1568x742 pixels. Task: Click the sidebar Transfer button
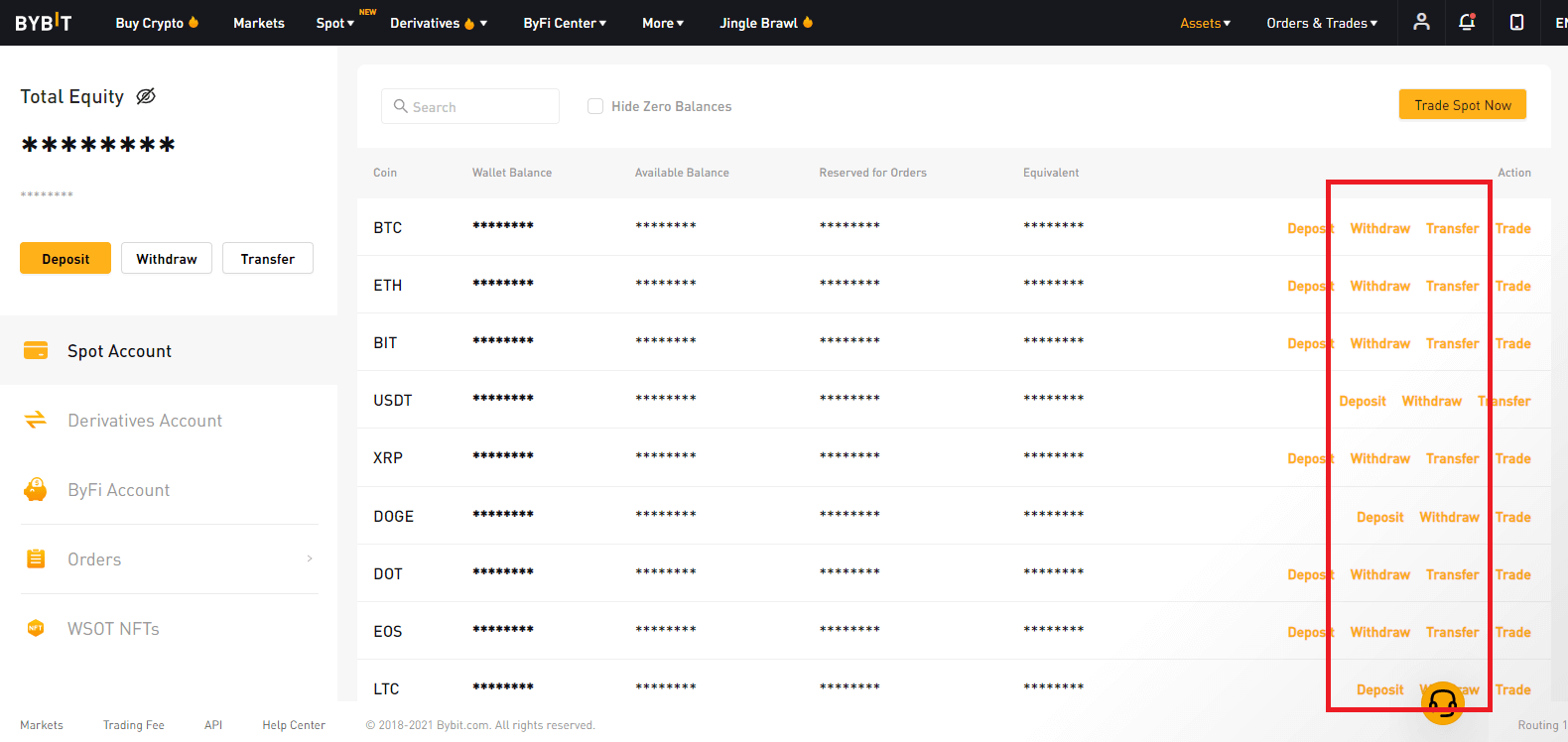pyautogui.click(x=268, y=258)
